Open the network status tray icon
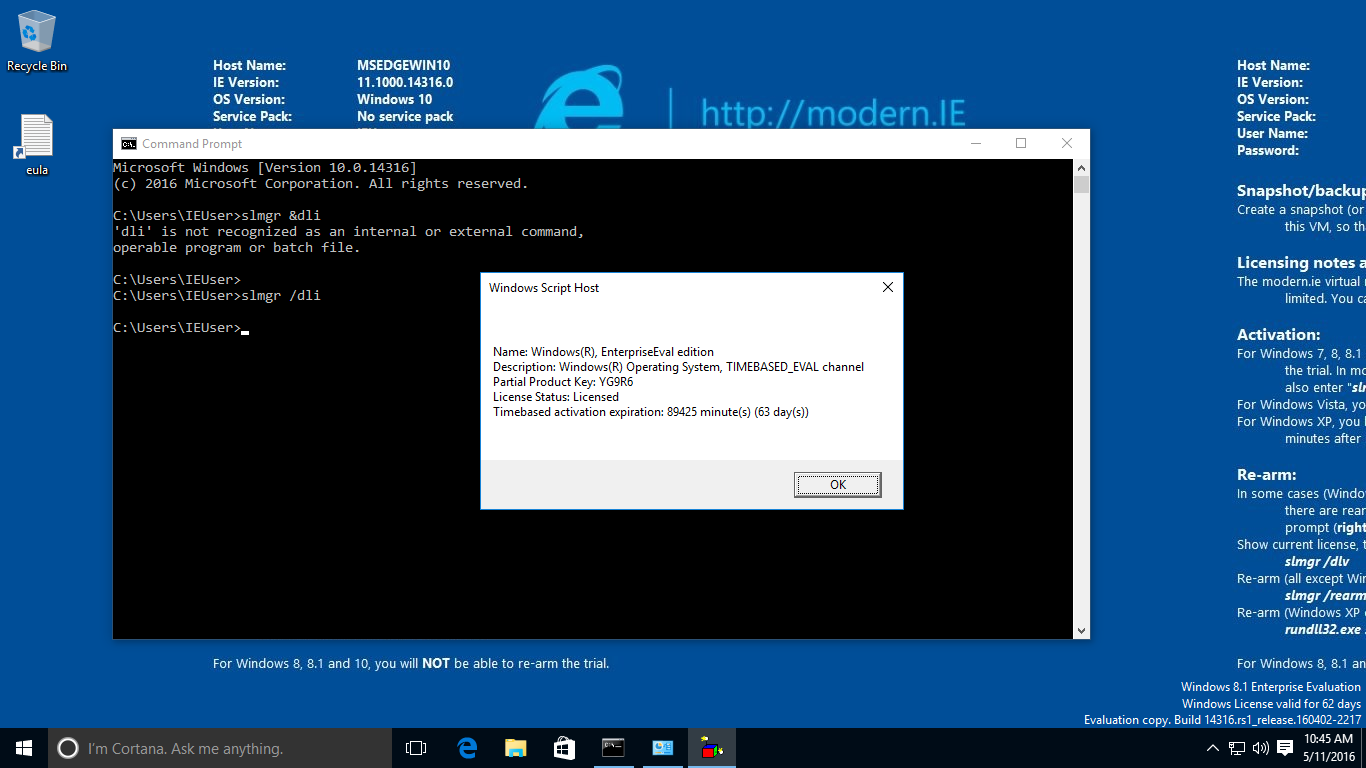Screen dimensions: 1366x768 [x=1237, y=748]
